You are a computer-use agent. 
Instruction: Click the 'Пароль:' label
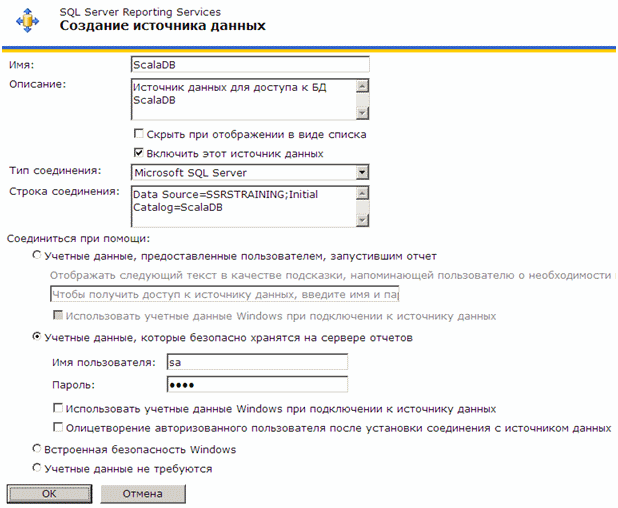coord(73,385)
